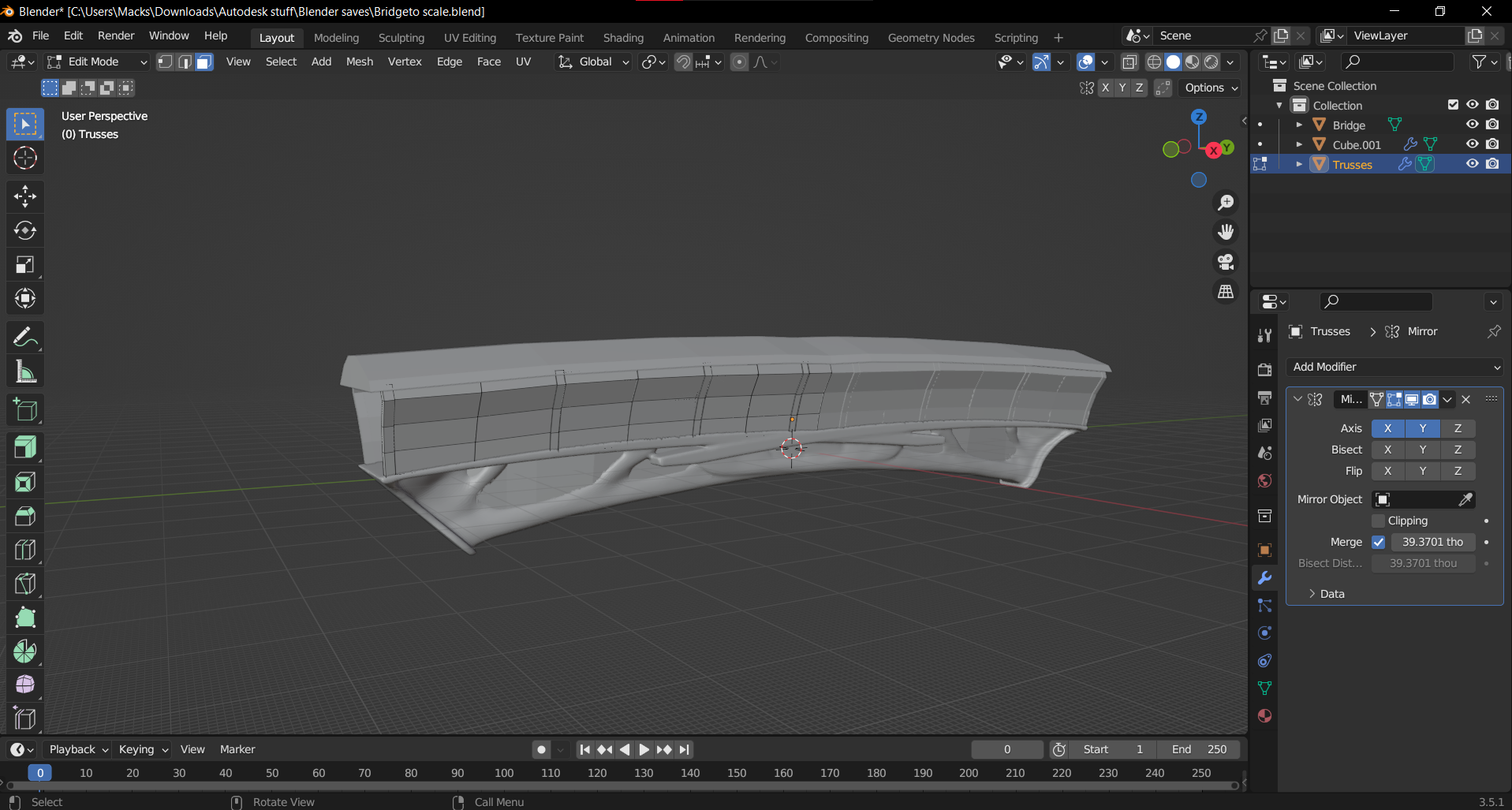Toggle camera view icon in viewport
Screen dimensions: 1512x810
pyautogui.click(x=1226, y=262)
